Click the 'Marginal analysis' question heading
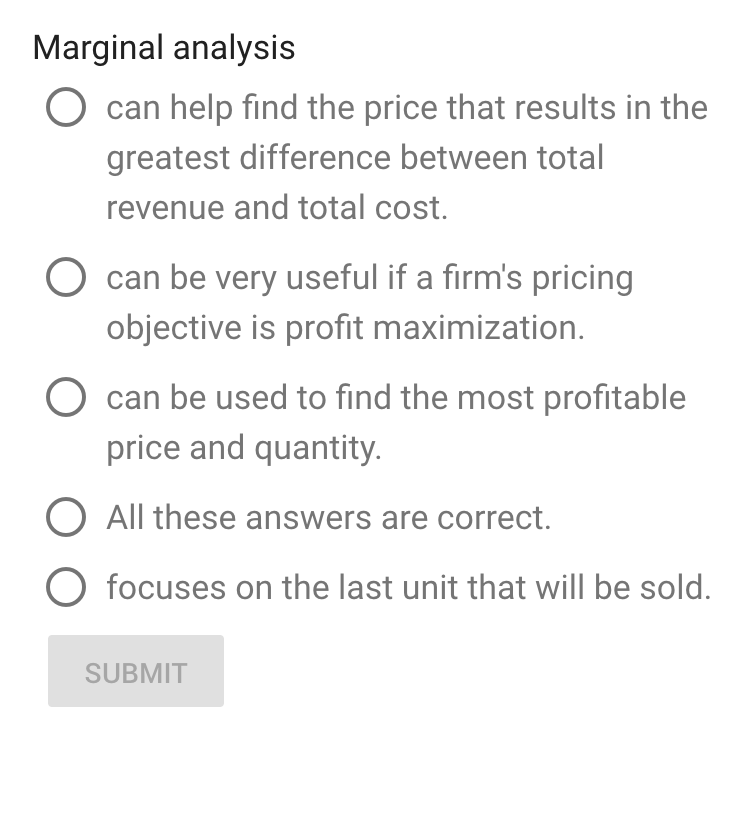 click(163, 47)
